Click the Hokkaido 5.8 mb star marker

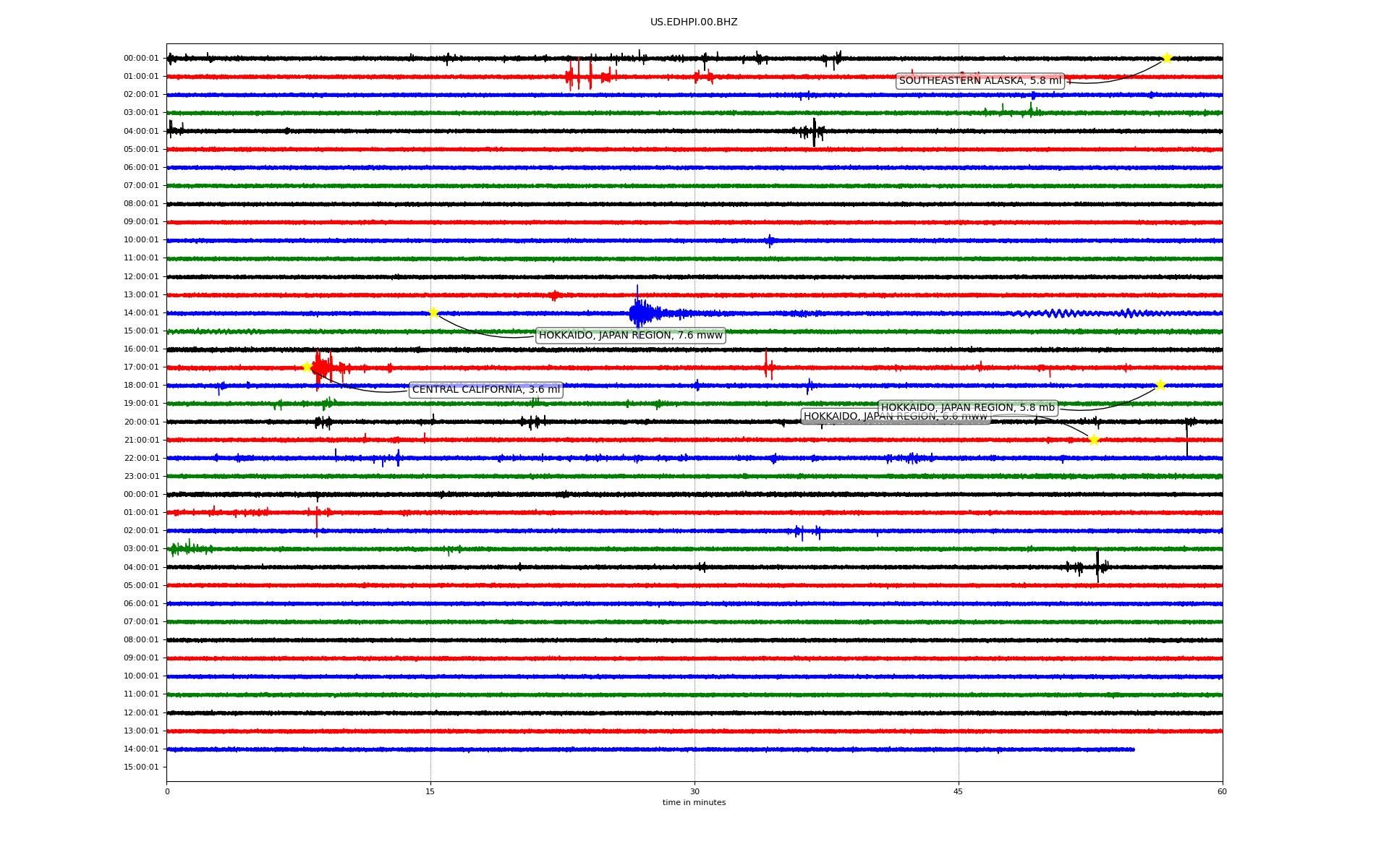[1160, 385]
